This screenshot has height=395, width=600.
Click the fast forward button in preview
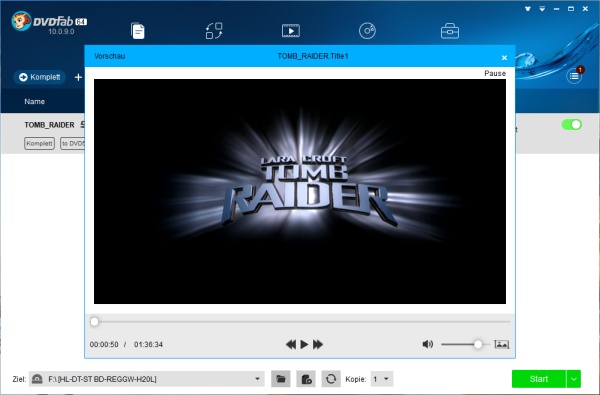(318, 344)
